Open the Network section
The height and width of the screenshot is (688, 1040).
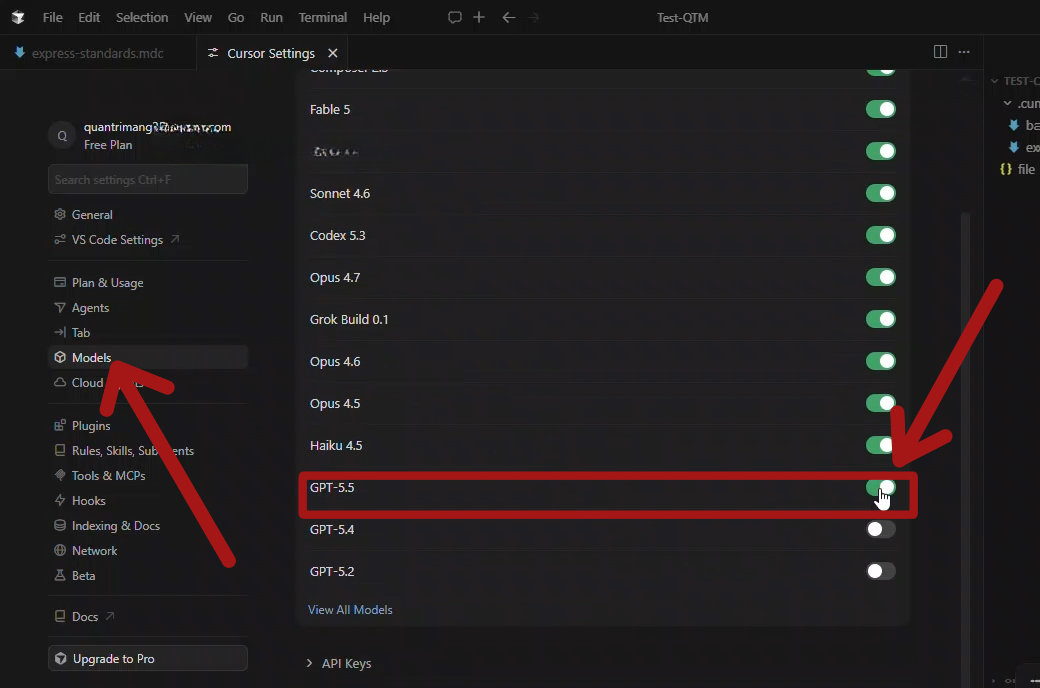point(94,551)
